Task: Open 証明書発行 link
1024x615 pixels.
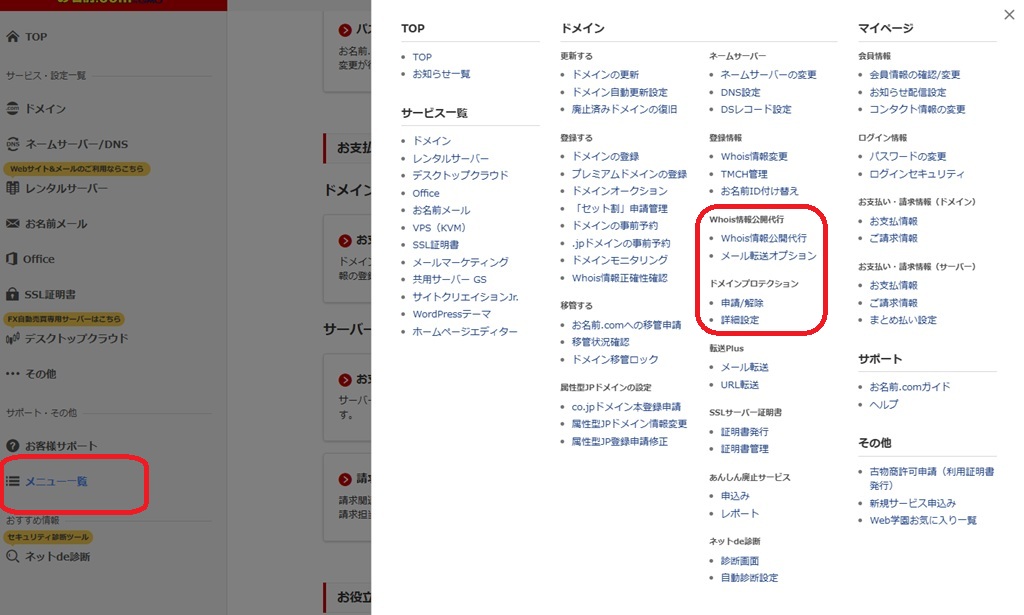Action: pyautogui.click(x=744, y=432)
